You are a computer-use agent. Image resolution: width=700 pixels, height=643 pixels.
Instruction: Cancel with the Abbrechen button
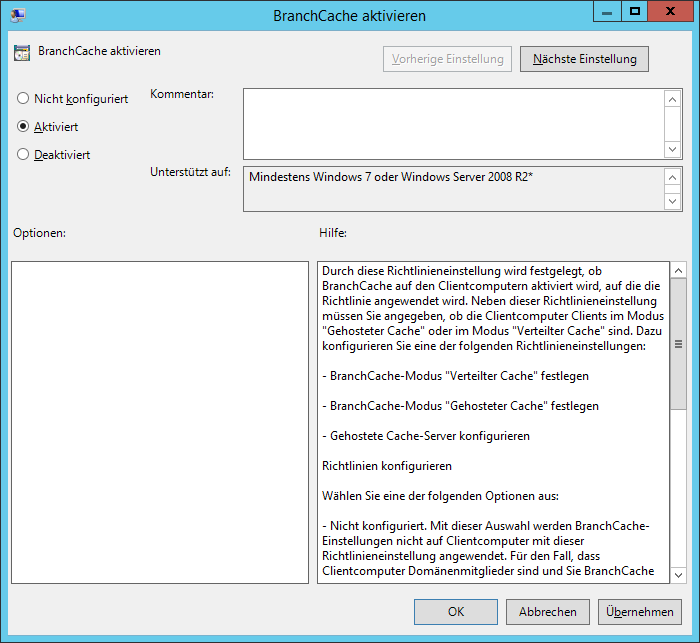click(548, 612)
